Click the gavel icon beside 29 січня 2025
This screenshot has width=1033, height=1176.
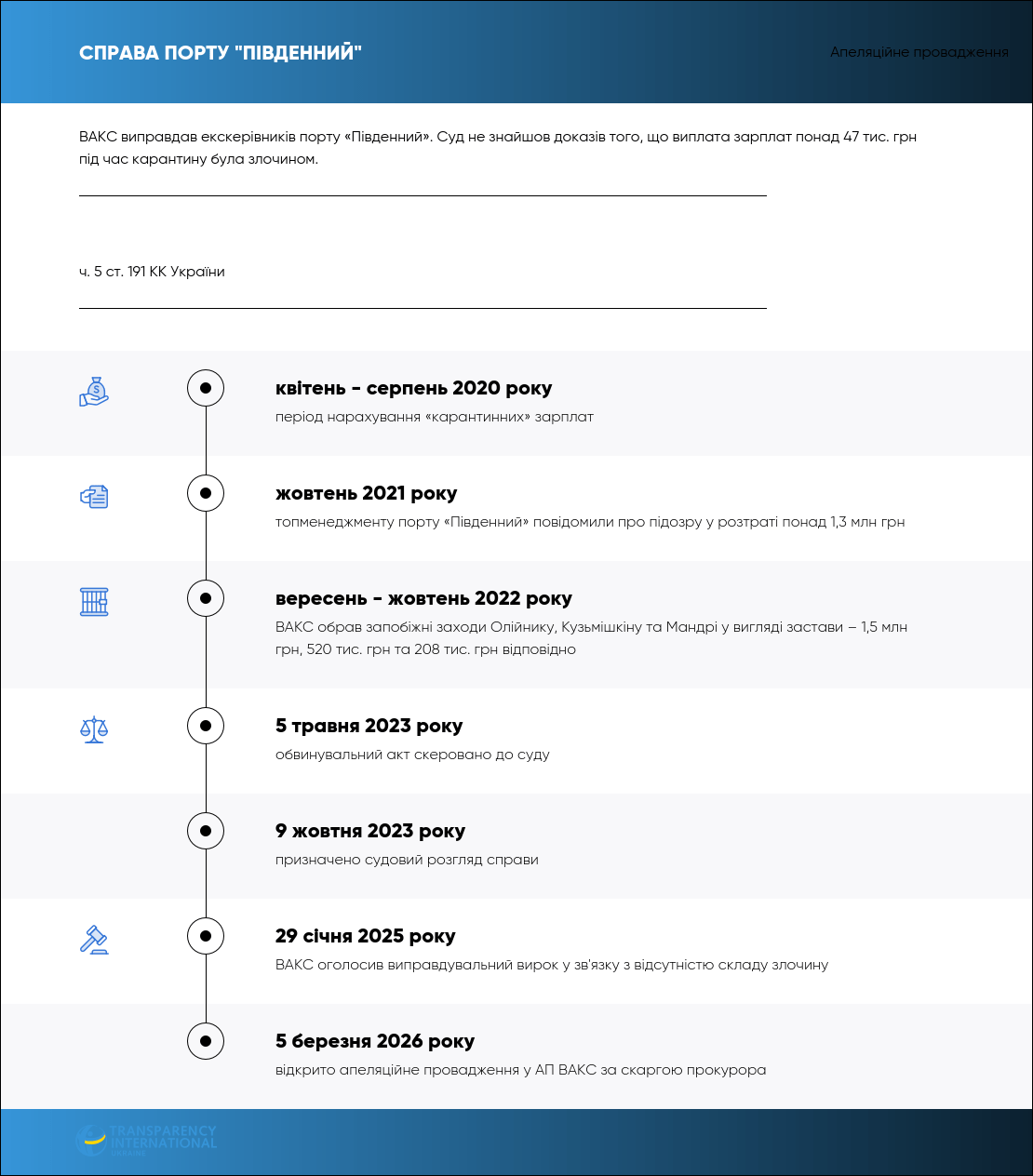pos(94,940)
